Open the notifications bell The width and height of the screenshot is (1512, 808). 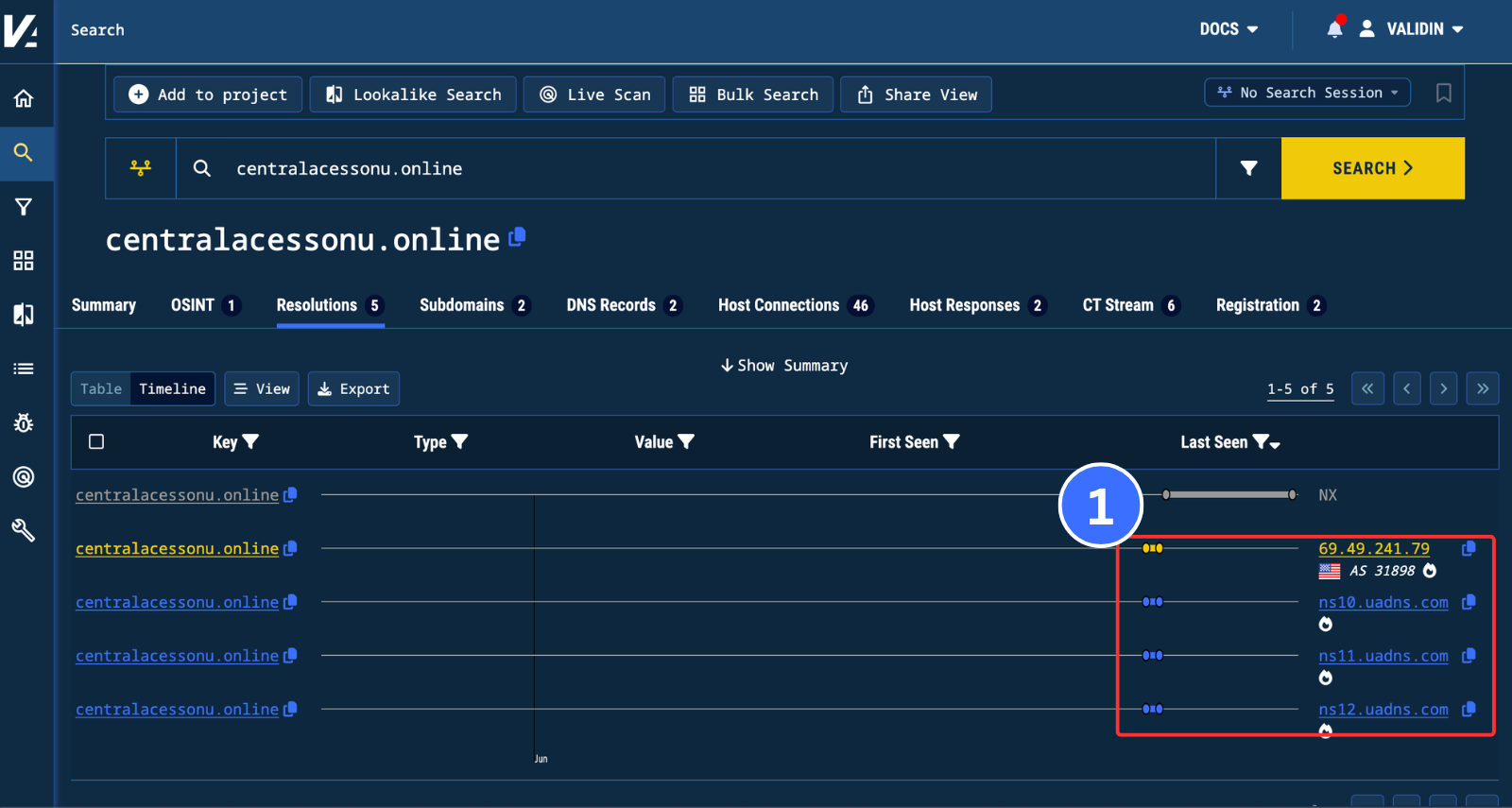pyautogui.click(x=1334, y=28)
